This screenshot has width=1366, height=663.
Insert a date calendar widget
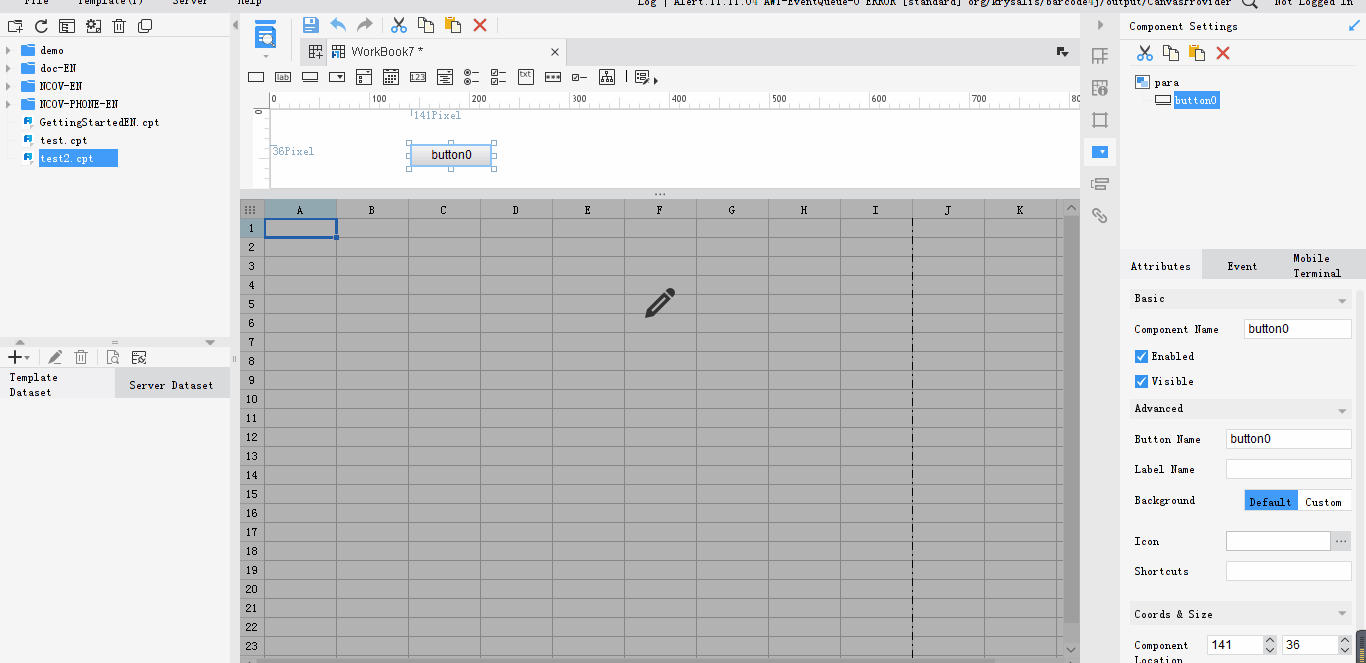point(391,77)
